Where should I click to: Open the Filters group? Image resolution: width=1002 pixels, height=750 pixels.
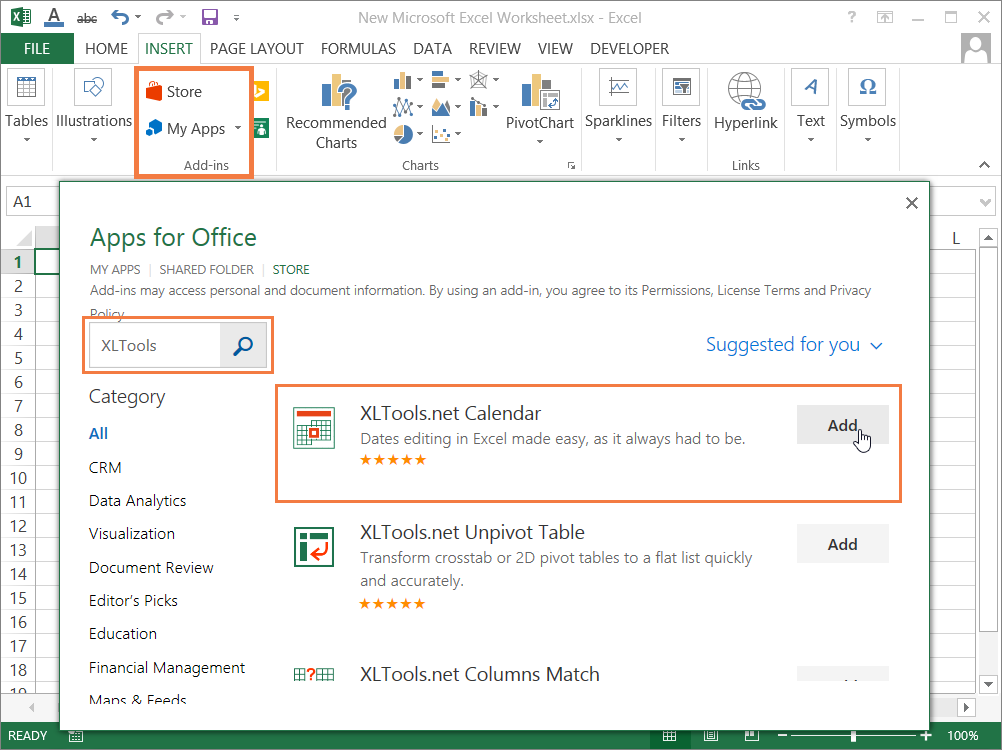point(681,106)
